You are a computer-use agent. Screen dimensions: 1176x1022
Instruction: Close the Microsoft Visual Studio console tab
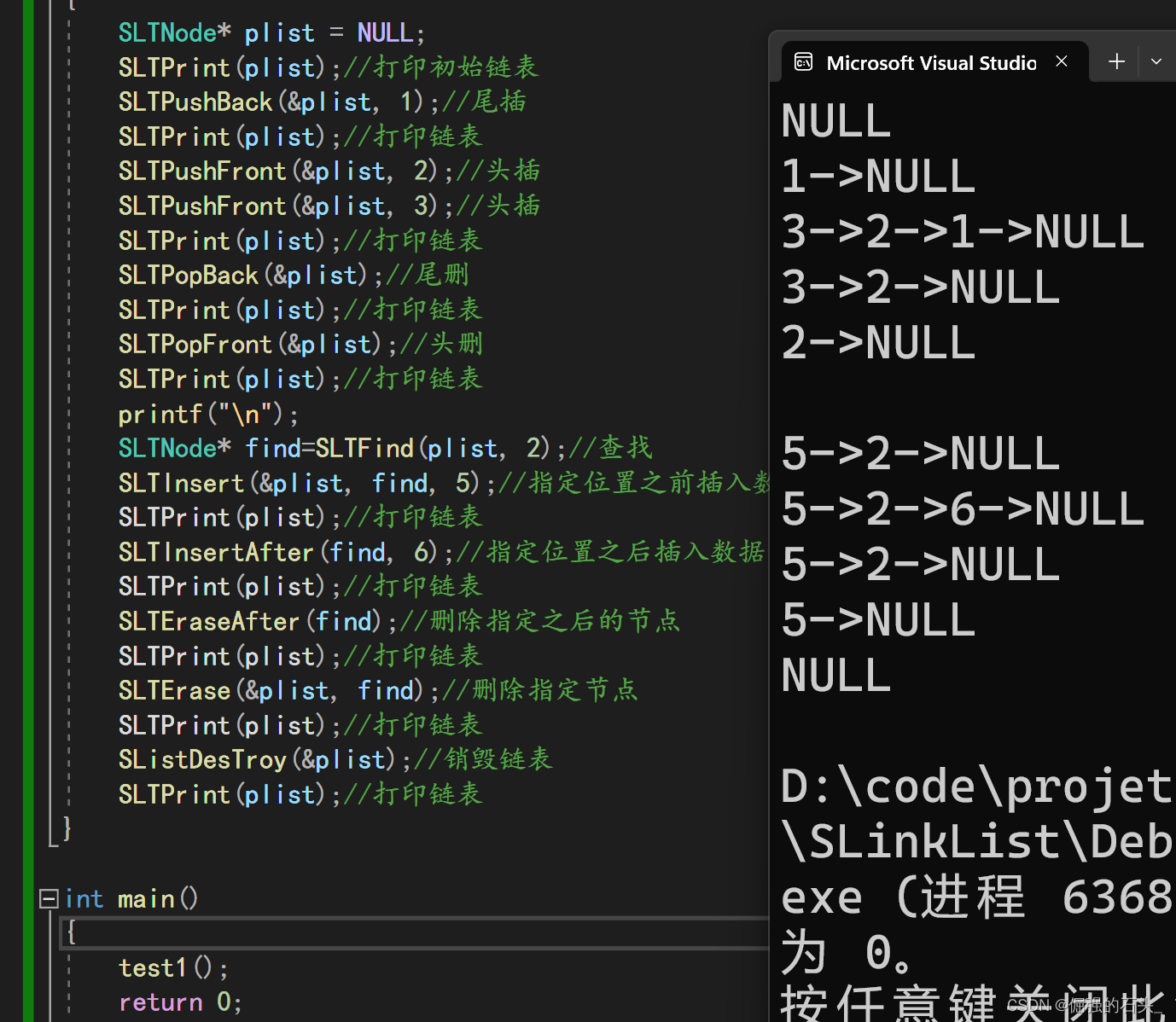click(1062, 61)
